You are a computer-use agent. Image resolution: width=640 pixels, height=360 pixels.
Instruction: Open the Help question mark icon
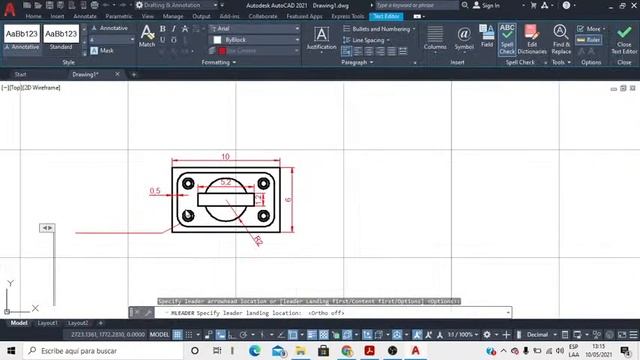point(566,5)
